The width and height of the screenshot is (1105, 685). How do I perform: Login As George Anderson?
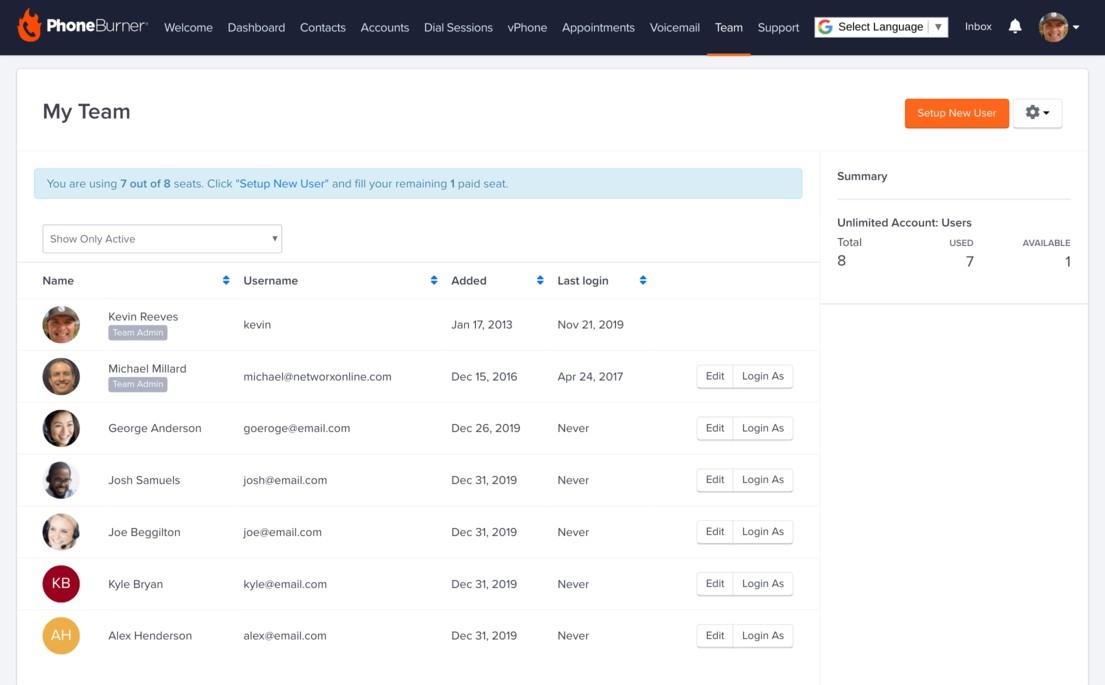click(x=763, y=428)
